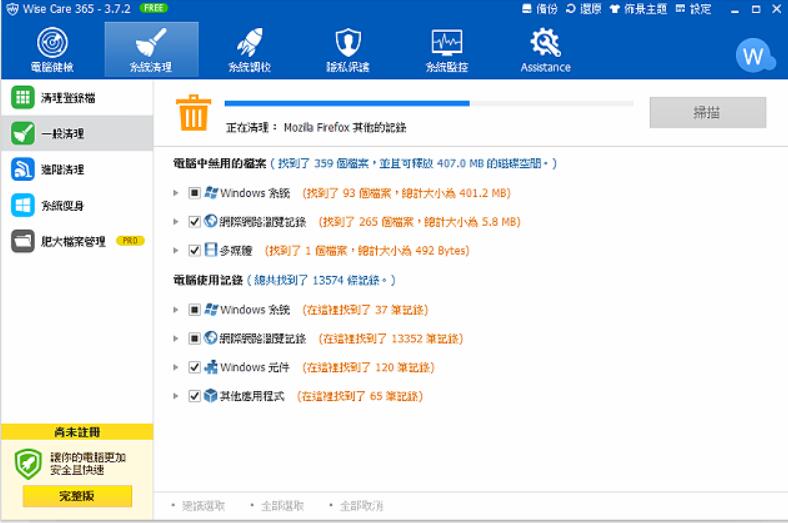Image resolution: width=788 pixels, height=523 pixels.
Task: Open the 系統調校 rocket icon
Action: point(250,42)
